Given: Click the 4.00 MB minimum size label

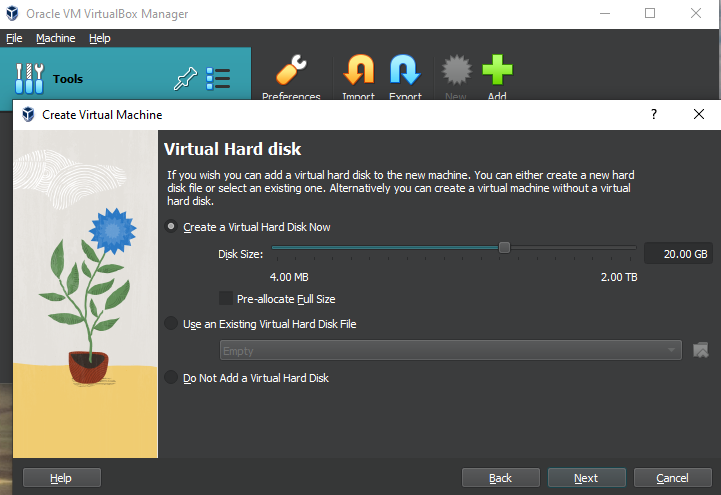Looking at the screenshot, I should coord(289,277).
